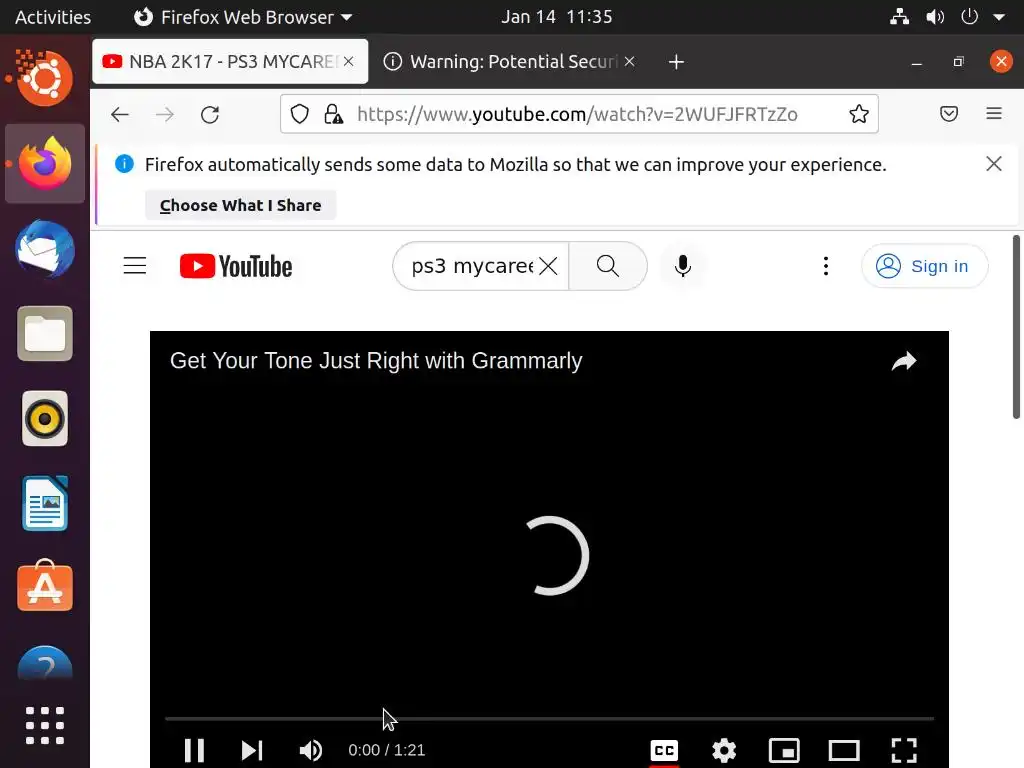Screen dimensions: 1024x768
Task: Launch Thunderbird Mail from dock
Action: point(44,249)
